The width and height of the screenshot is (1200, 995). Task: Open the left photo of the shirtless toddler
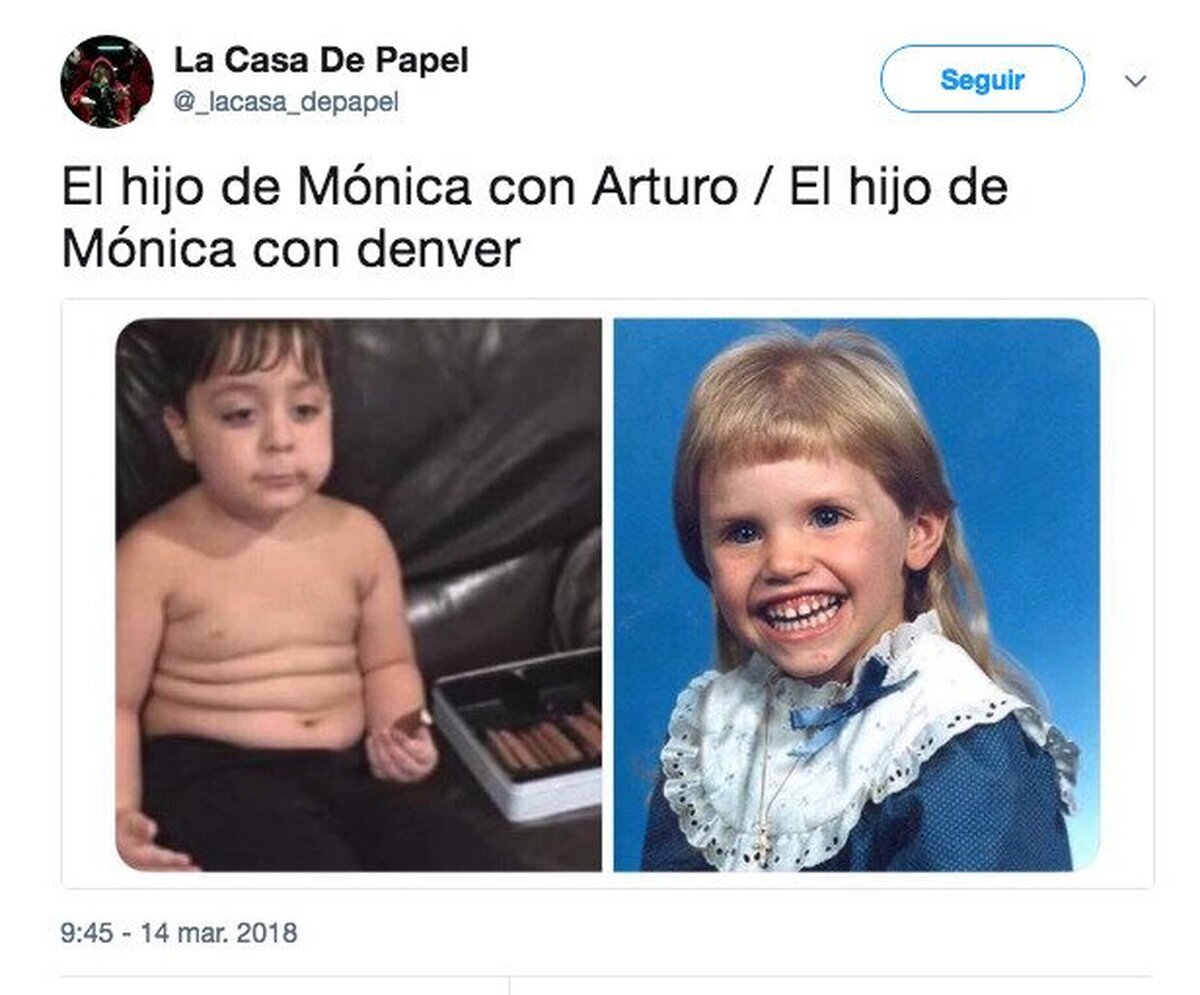(359, 595)
